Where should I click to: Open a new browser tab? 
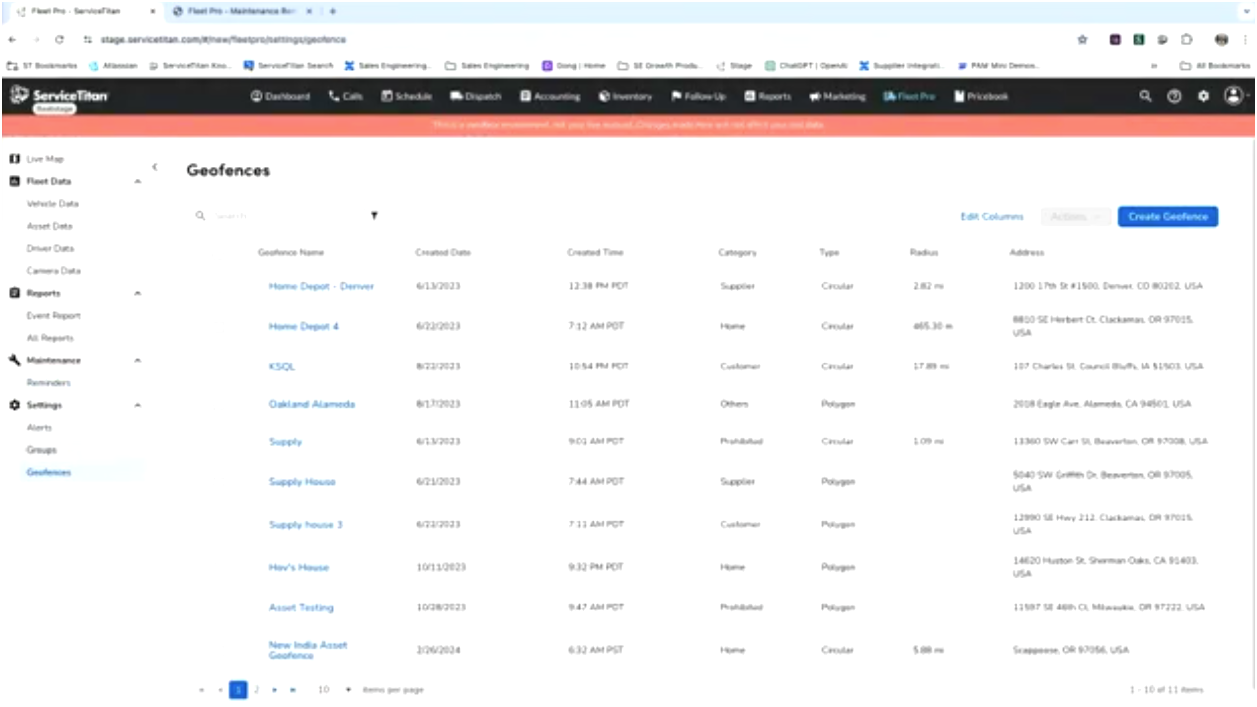pyautogui.click(x=332, y=11)
